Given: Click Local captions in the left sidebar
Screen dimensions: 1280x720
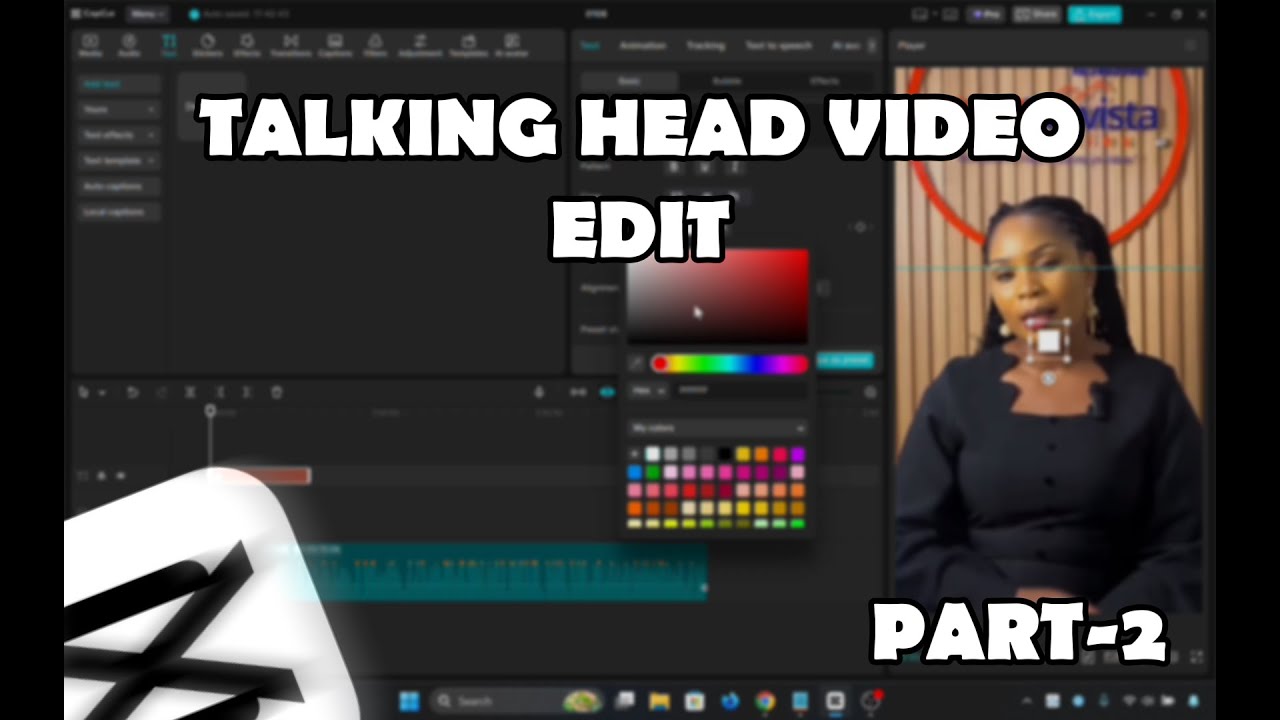Looking at the screenshot, I should [x=119, y=212].
